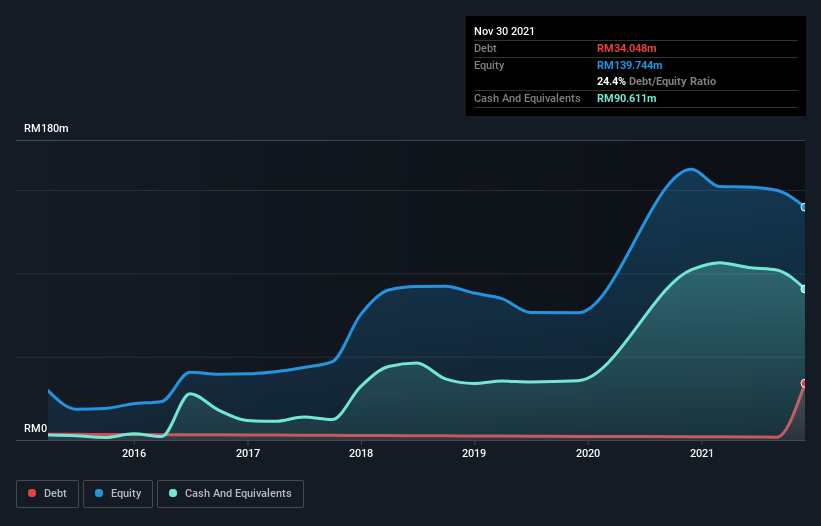Click the blue Equity endpoint marker

click(x=804, y=207)
